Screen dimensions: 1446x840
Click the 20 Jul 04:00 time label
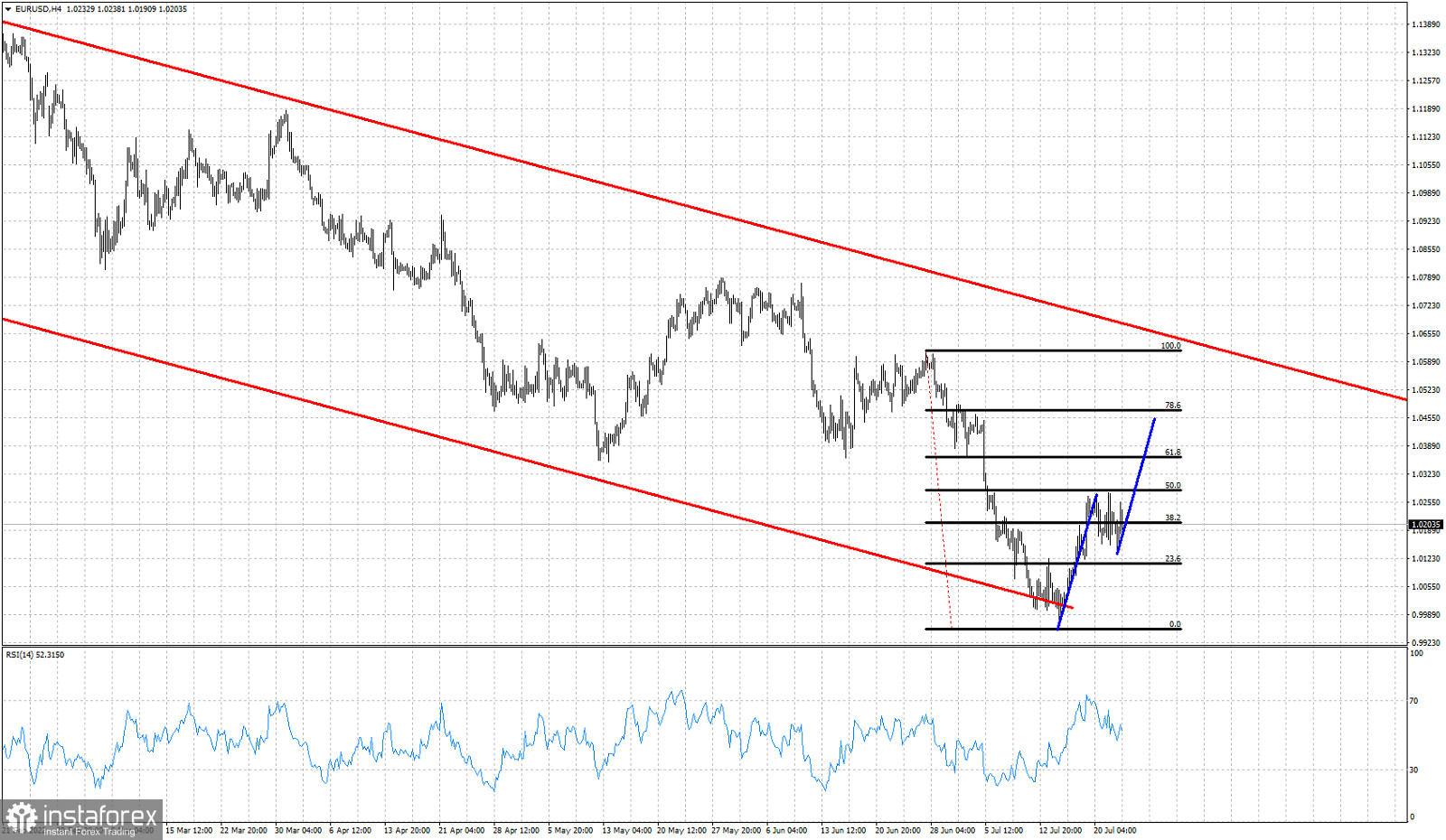point(1115,830)
